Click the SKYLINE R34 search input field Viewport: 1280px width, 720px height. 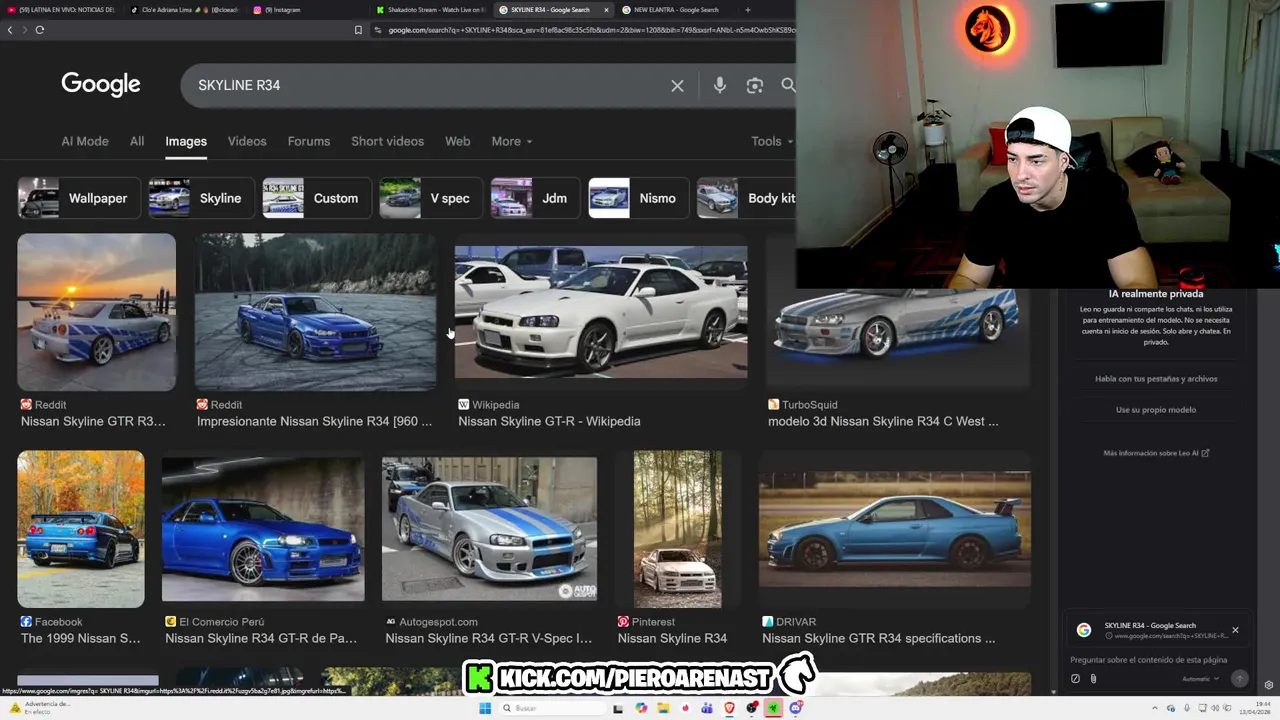[x=430, y=86]
